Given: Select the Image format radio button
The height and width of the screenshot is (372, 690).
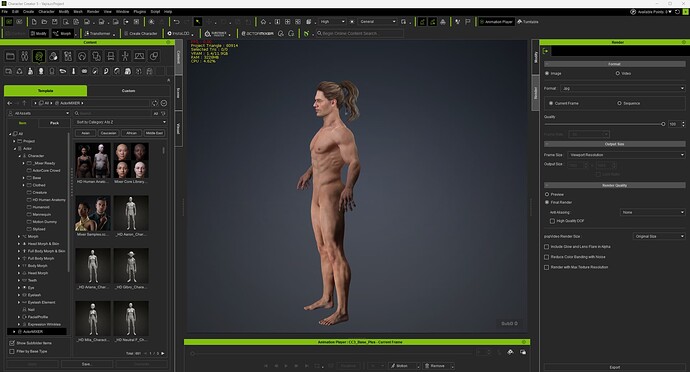Looking at the screenshot, I should pos(547,74).
